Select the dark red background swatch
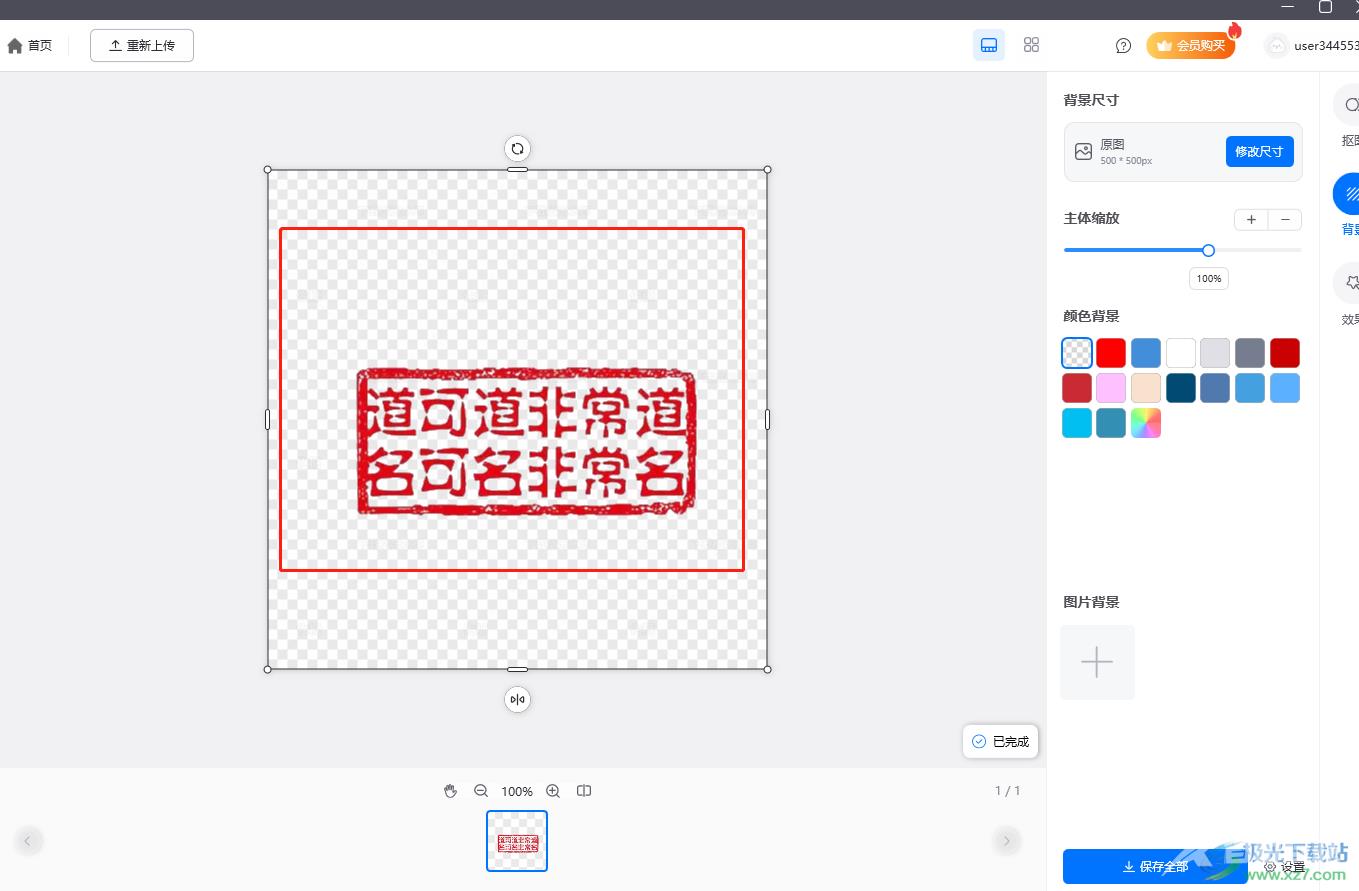Viewport: 1359px width, 891px height. click(x=1285, y=353)
